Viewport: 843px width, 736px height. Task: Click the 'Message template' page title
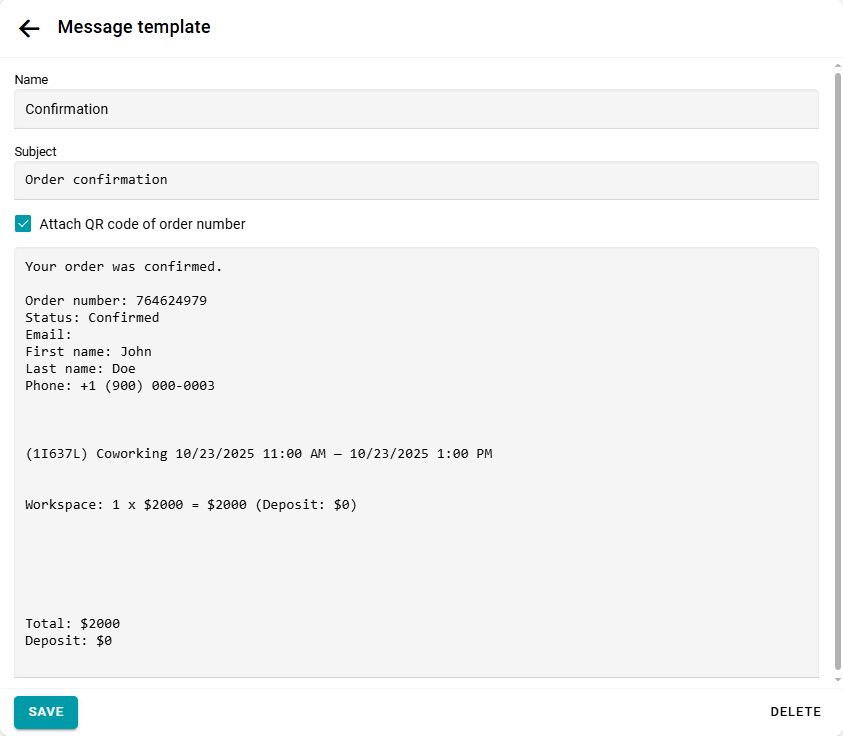(134, 27)
